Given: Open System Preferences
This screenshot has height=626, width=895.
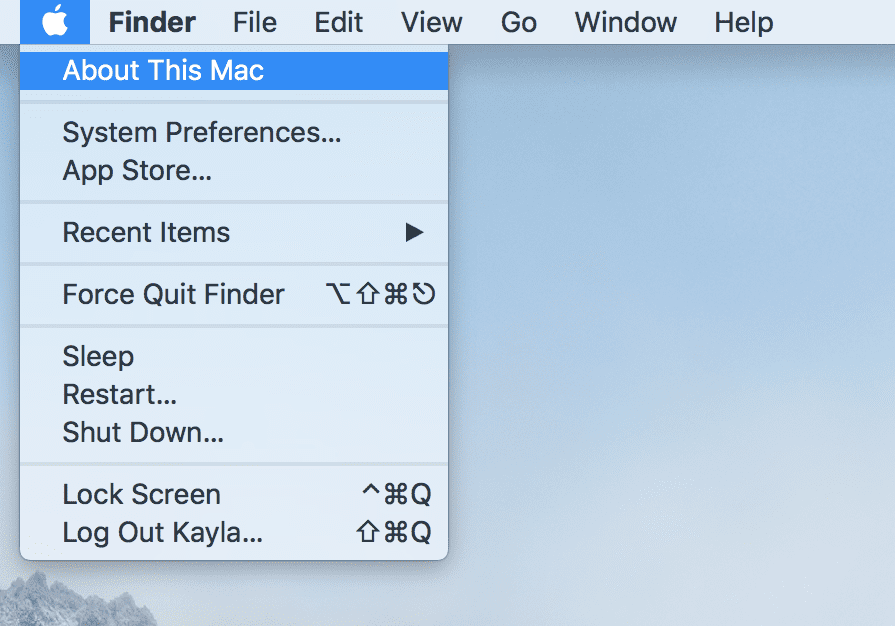Looking at the screenshot, I should click(202, 132).
